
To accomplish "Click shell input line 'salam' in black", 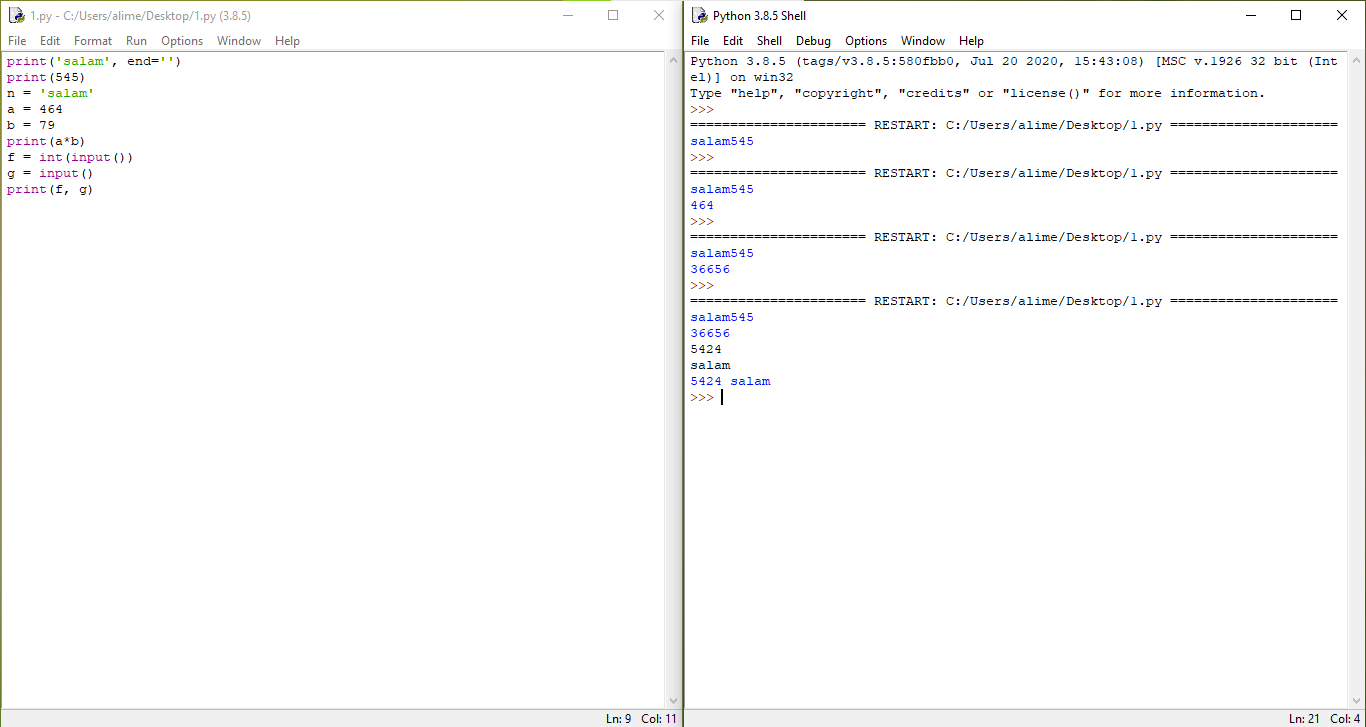I will [x=710, y=365].
